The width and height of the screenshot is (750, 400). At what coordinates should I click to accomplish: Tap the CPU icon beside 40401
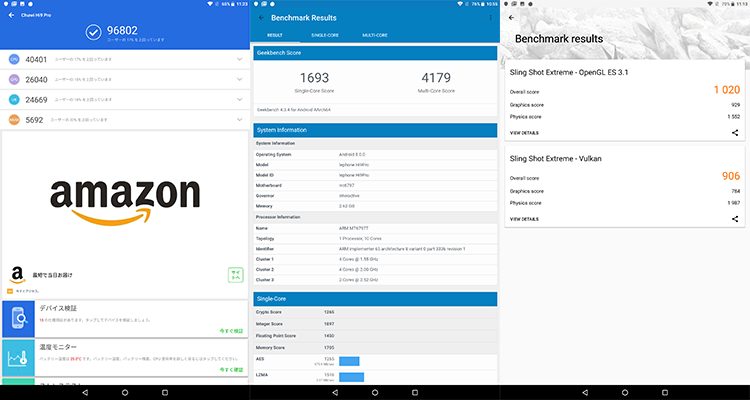(x=14, y=59)
